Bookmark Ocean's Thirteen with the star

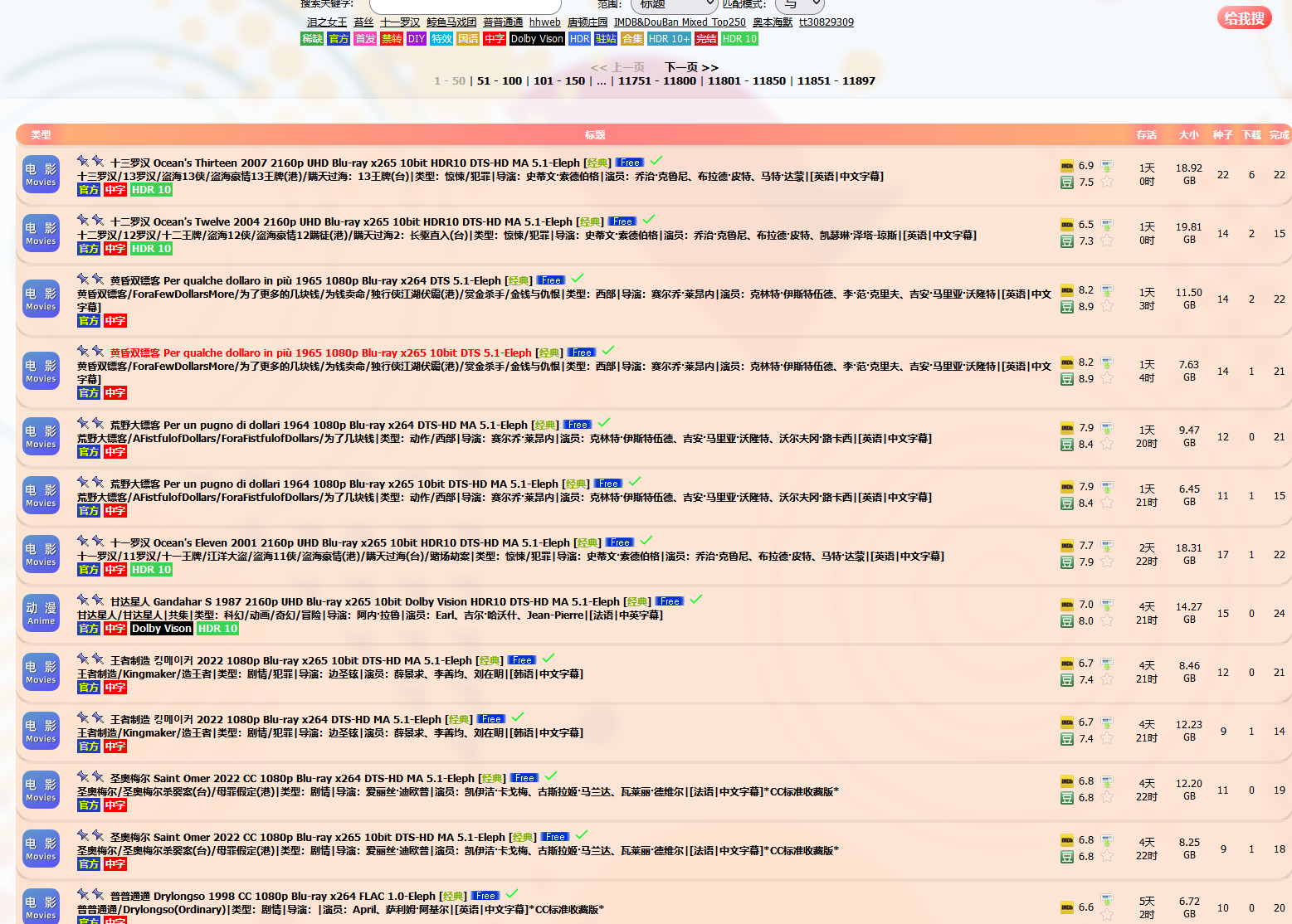click(x=1107, y=182)
